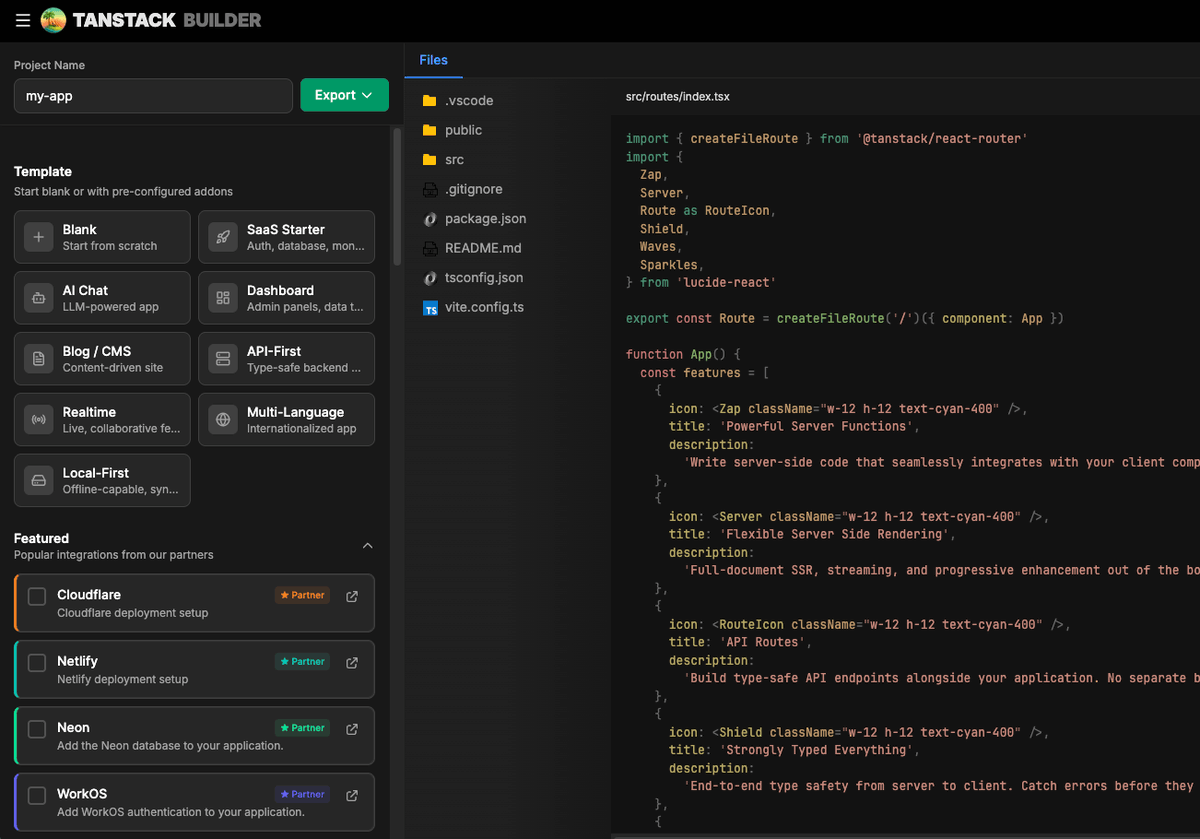Click the server icon on API-First template
The image size is (1200, 839).
pos(223,359)
